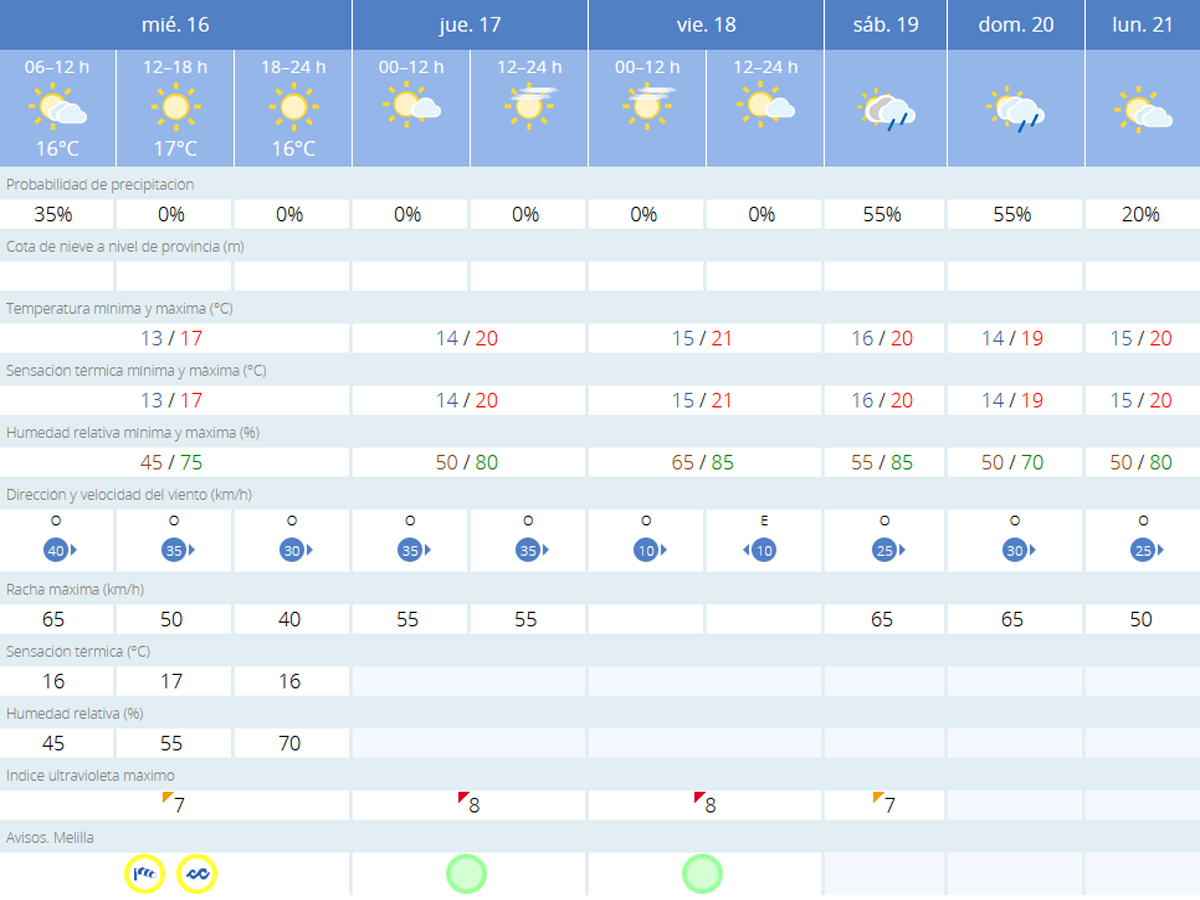Click Wednesday's orange UV index flag
This screenshot has width=1200, height=900.
click(x=168, y=797)
